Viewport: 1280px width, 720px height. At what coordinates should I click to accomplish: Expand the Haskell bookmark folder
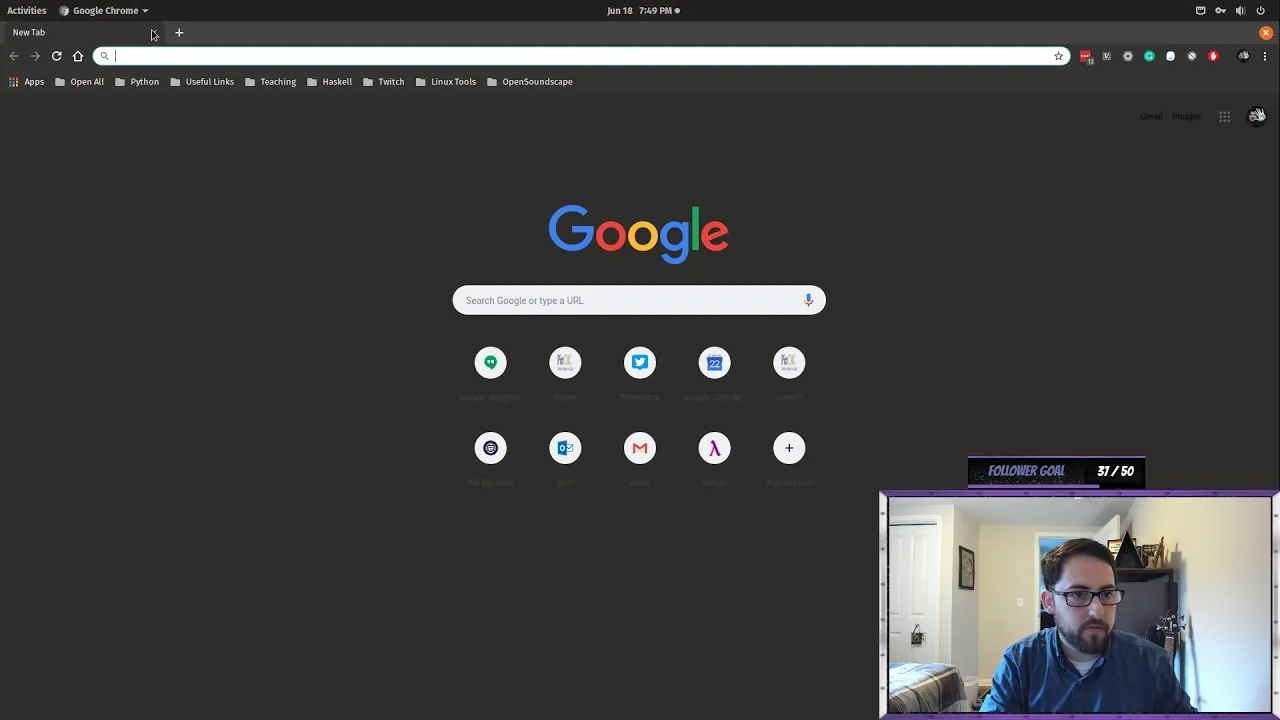coord(329,82)
